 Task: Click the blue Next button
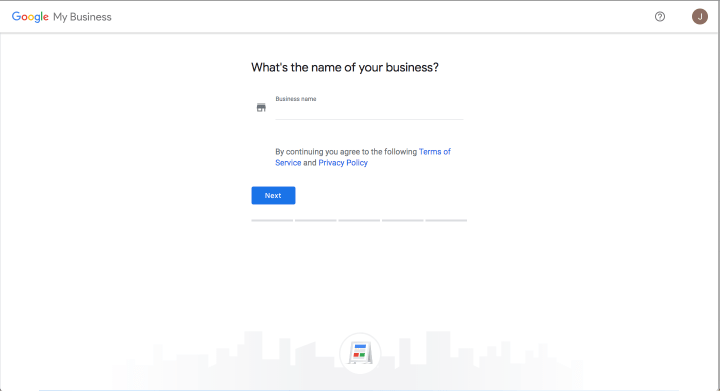pyautogui.click(x=273, y=196)
